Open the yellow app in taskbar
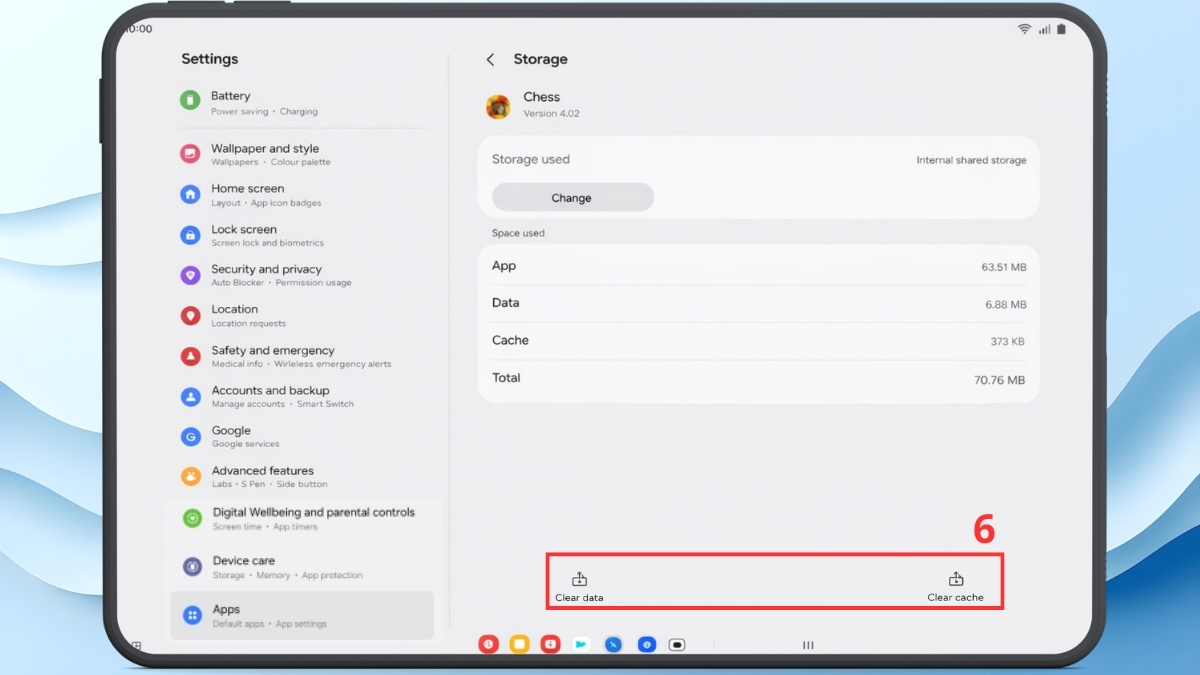 519,645
